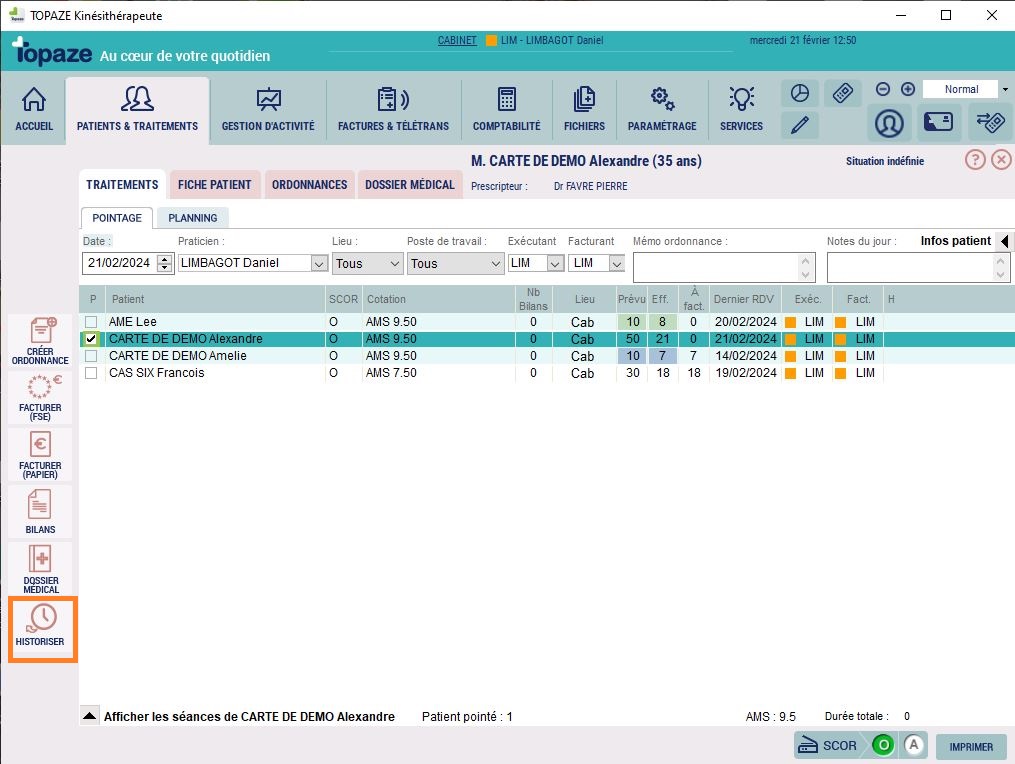
Task: Increase zoom with the plus icon
Action: (x=908, y=89)
